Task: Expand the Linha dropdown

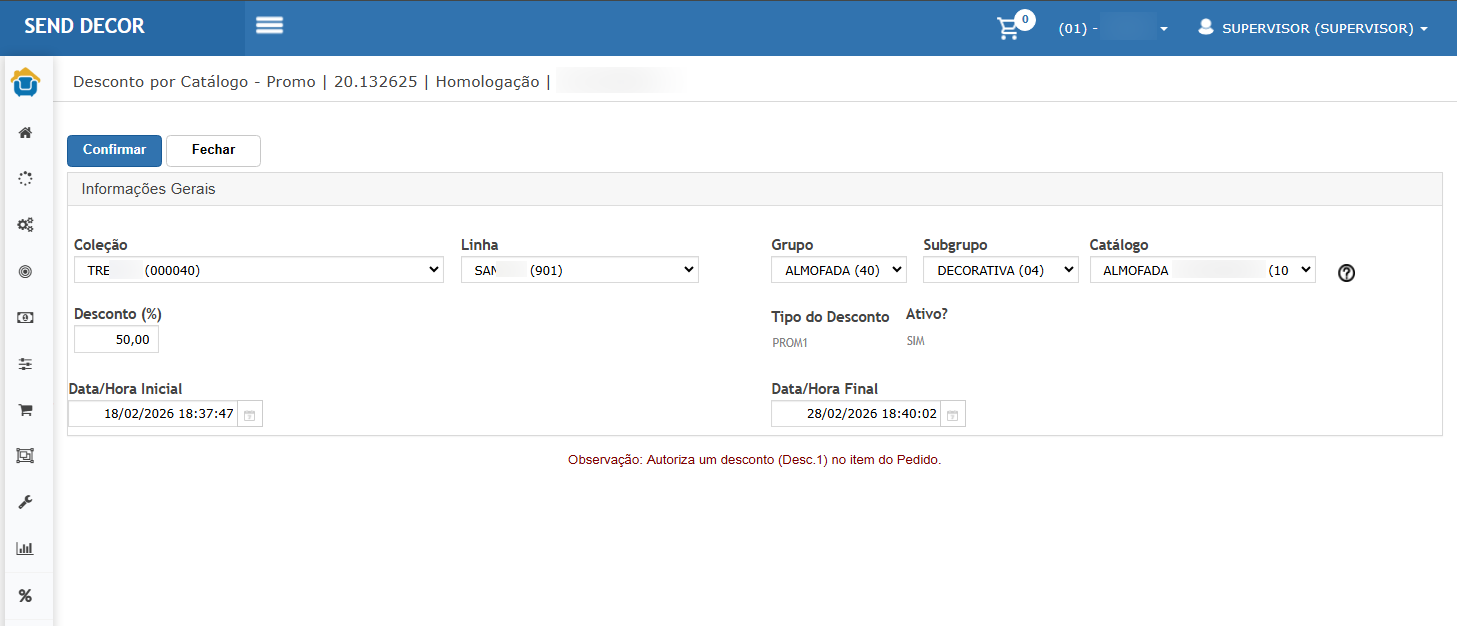Action: tap(579, 270)
